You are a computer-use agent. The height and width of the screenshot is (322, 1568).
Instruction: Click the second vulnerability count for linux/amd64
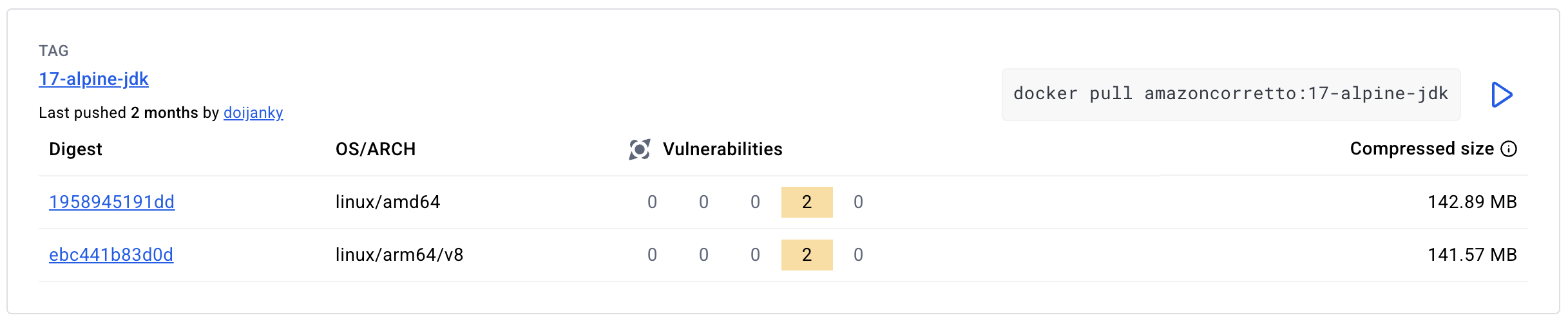click(x=703, y=202)
